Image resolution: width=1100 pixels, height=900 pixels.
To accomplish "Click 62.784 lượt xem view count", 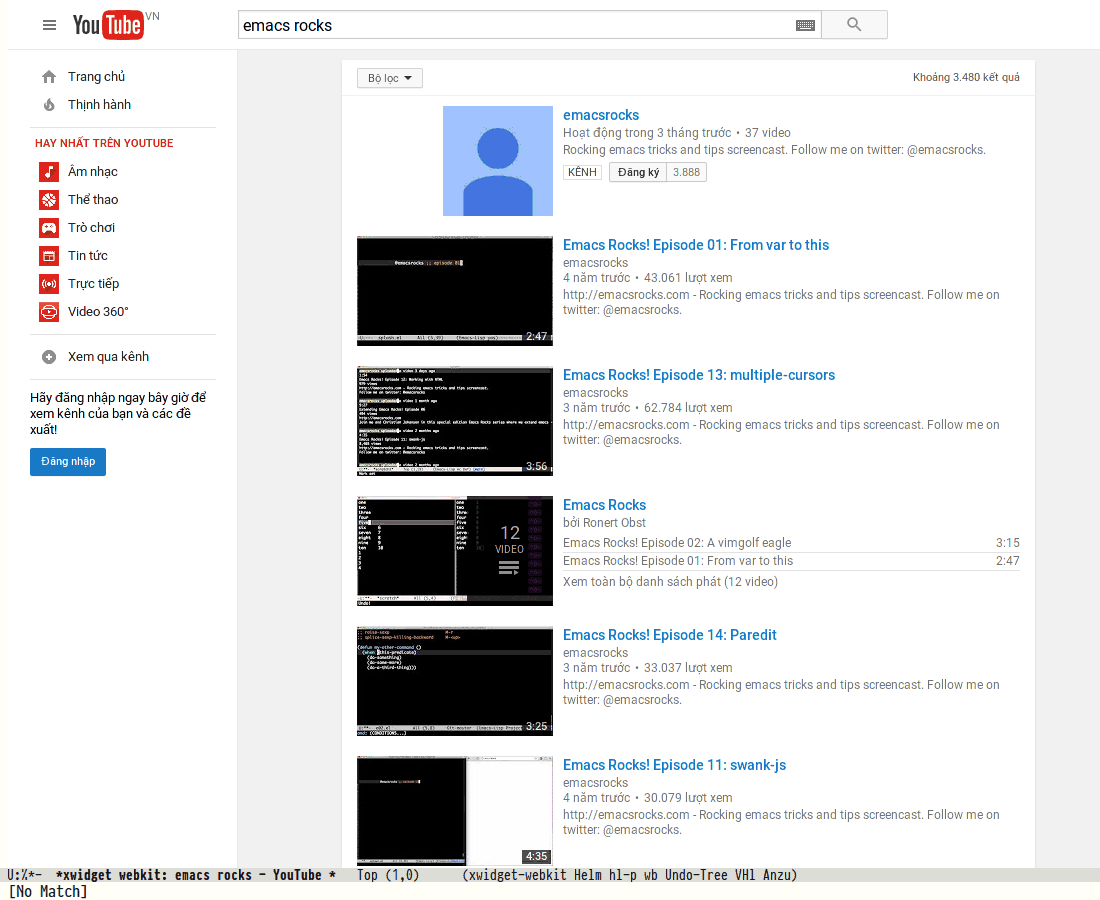I will click(688, 408).
